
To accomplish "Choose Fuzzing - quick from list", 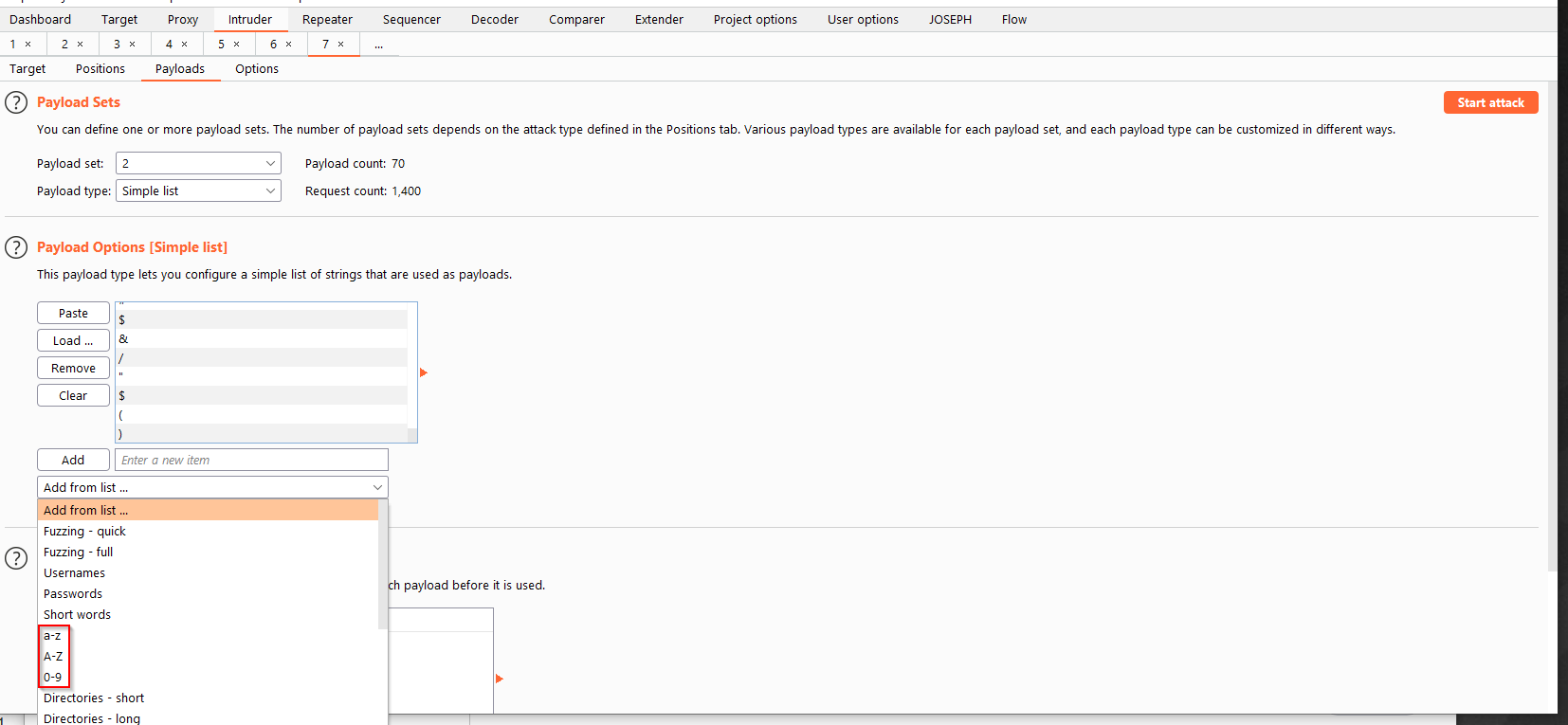I will 208,532.
